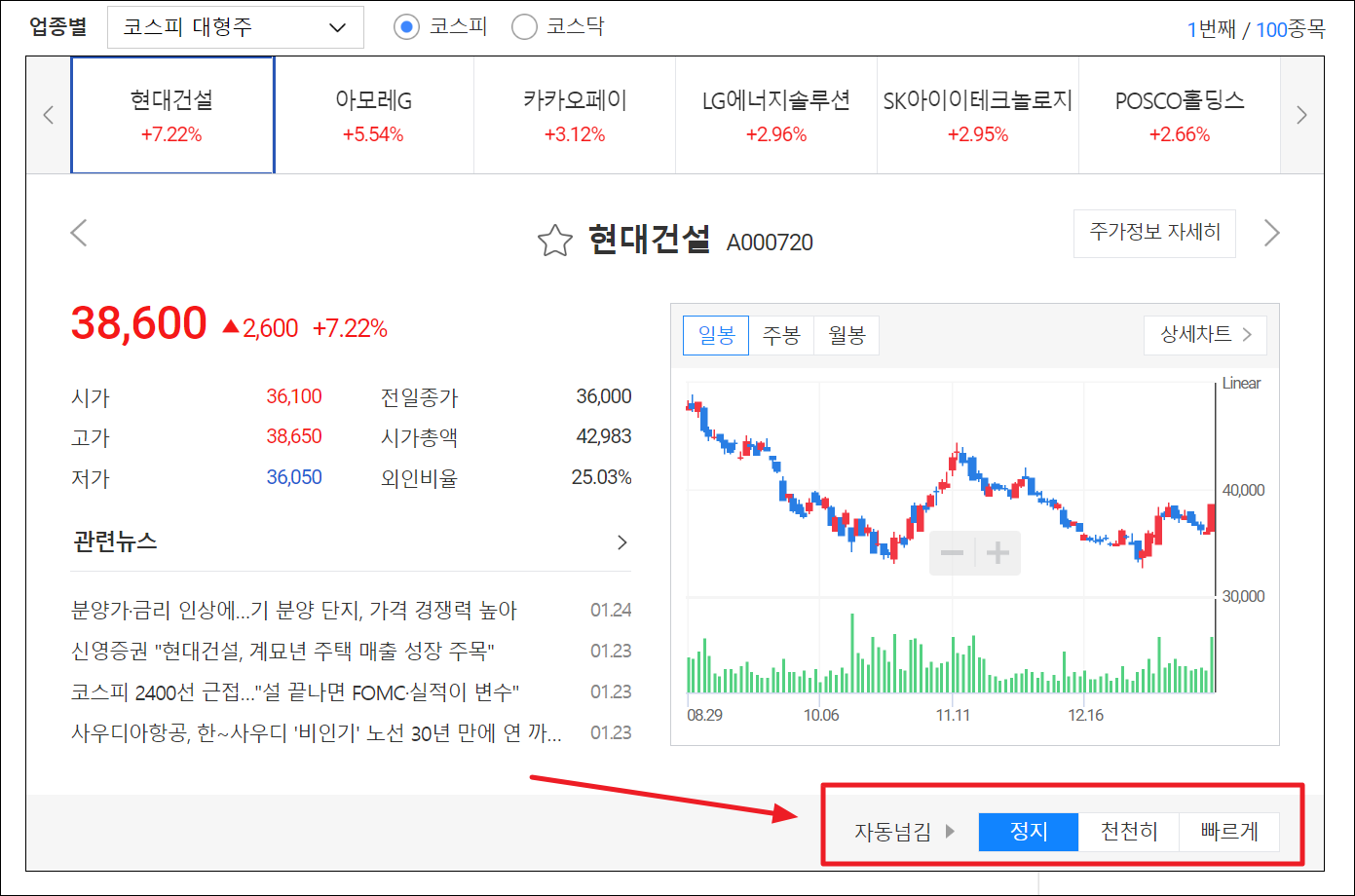Image resolution: width=1355 pixels, height=896 pixels.
Task: Set auto-rotation speed to 빠르게
Action: tap(1229, 832)
